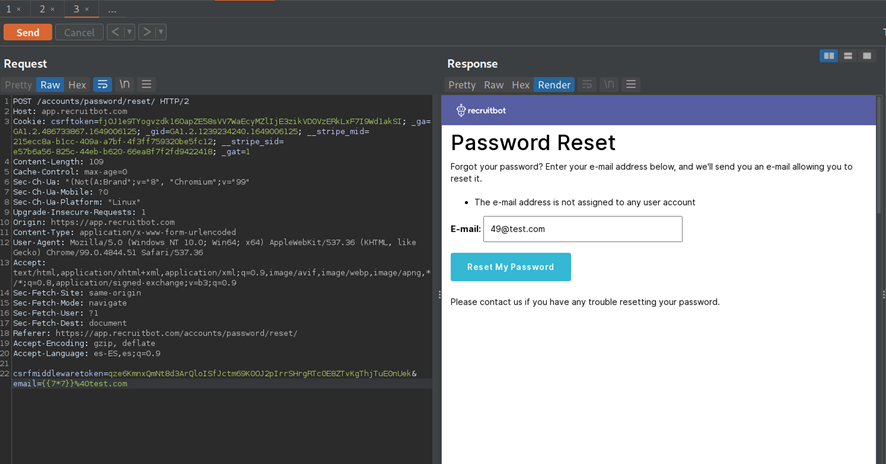
Task: Open the history forward dropdown arrow
Action: tap(161, 32)
